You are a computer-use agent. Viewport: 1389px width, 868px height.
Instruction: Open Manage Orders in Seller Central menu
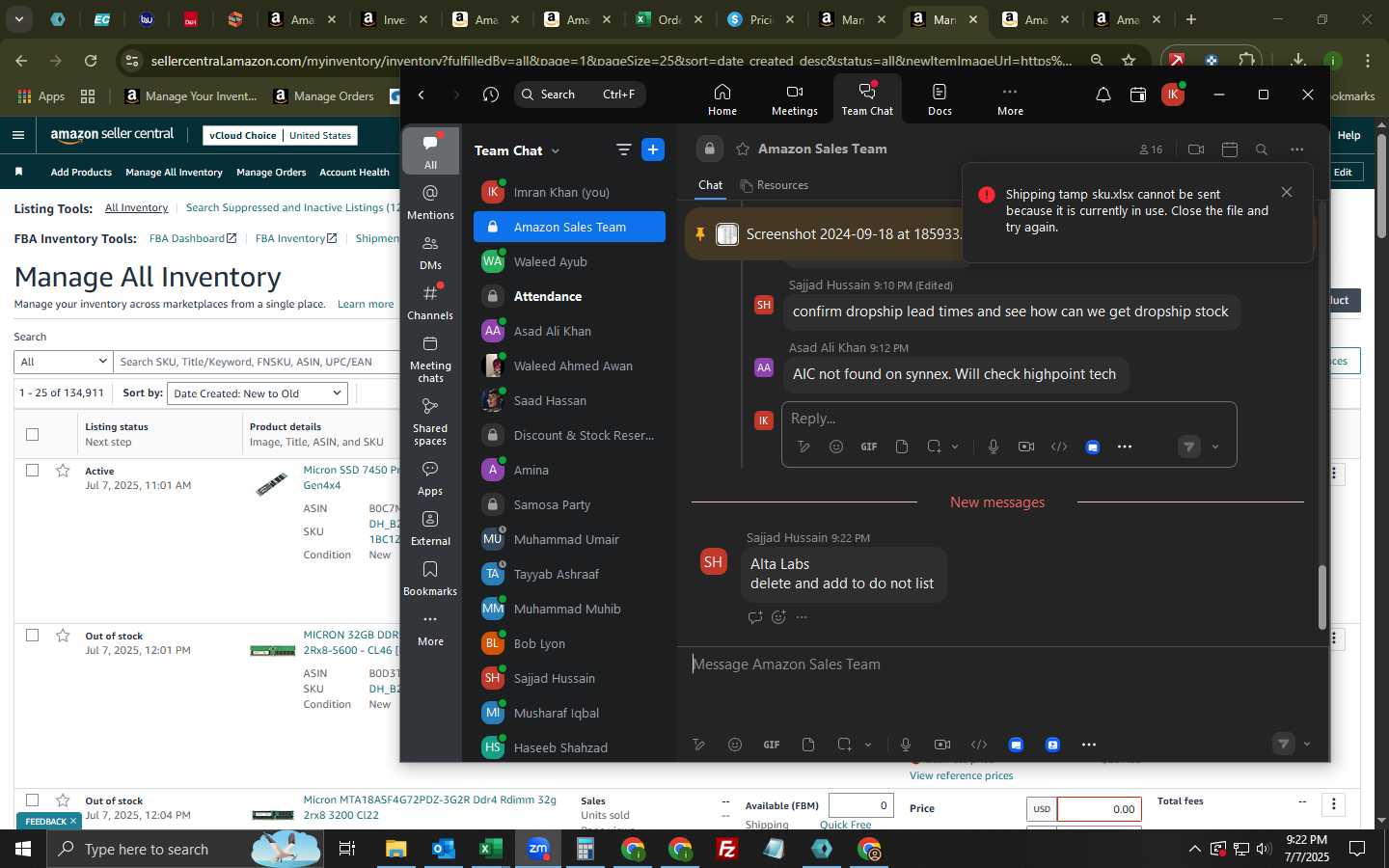(x=271, y=173)
